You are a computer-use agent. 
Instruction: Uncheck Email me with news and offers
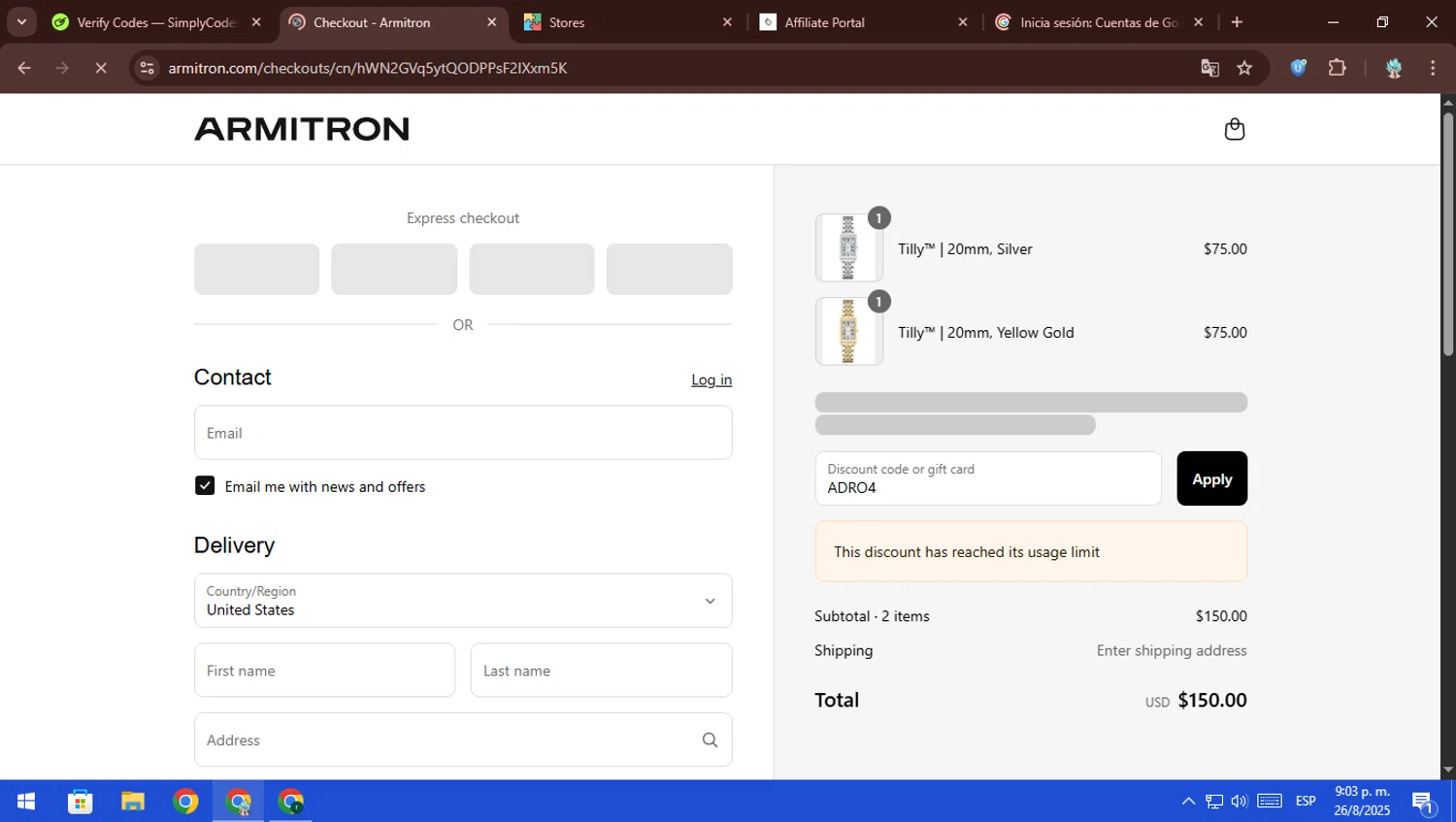[205, 486]
